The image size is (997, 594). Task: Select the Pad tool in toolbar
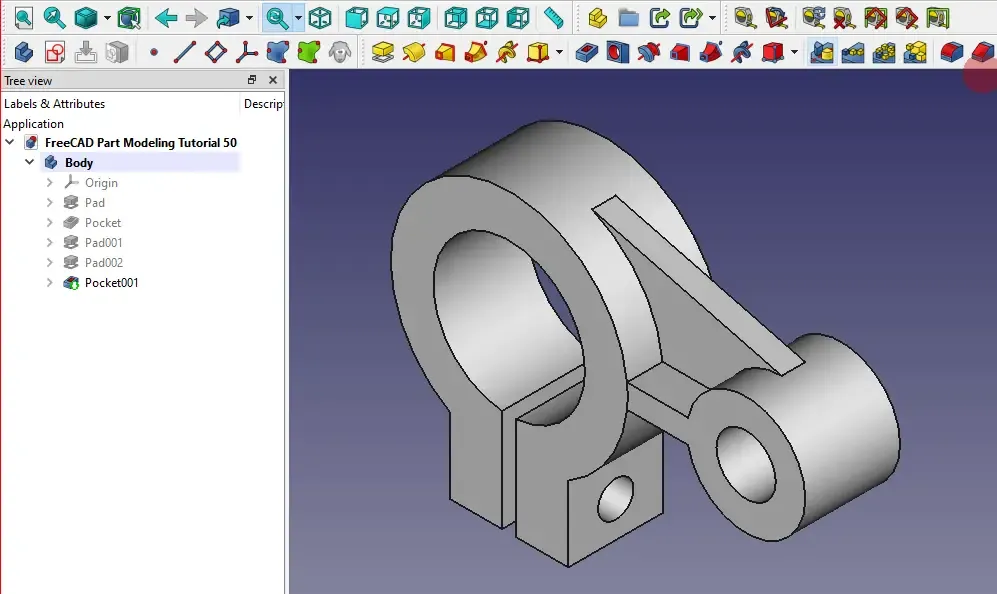click(382, 52)
